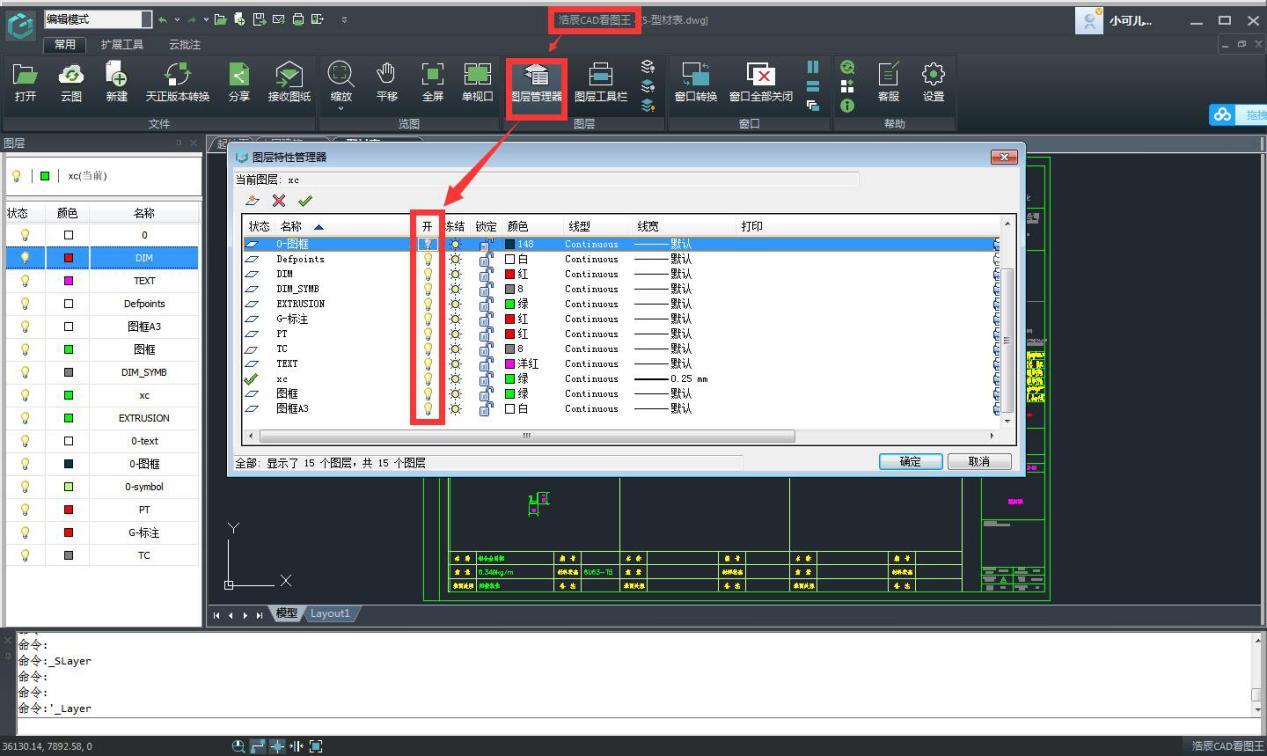Click the cloud icon on blue banner
This screenshot has width=1267, height=756.
[1221, 115]
